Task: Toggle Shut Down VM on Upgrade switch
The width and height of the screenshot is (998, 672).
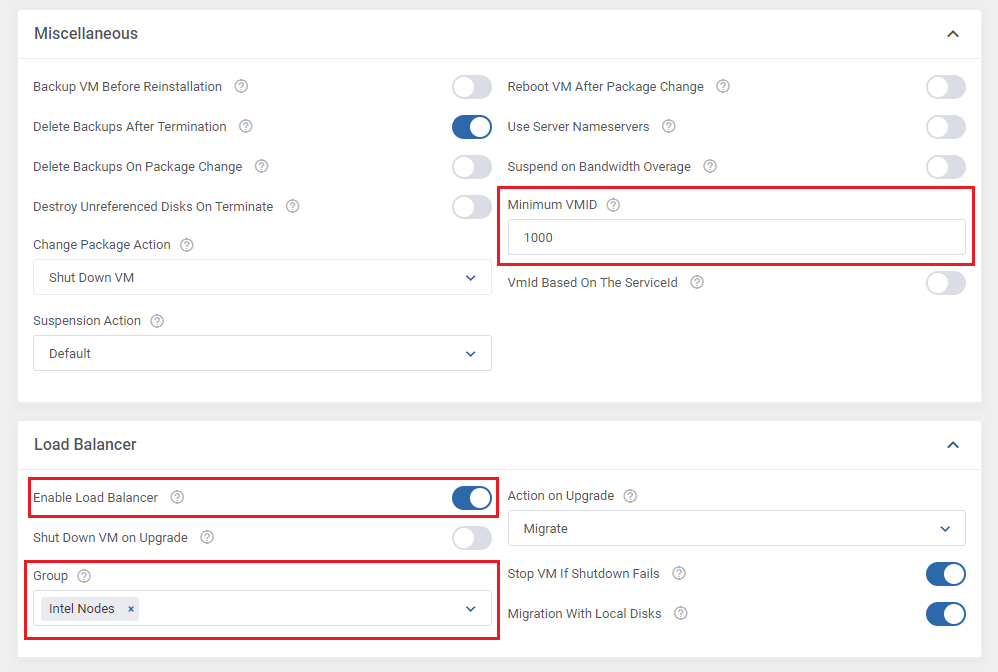Action: tap(472, 538)
